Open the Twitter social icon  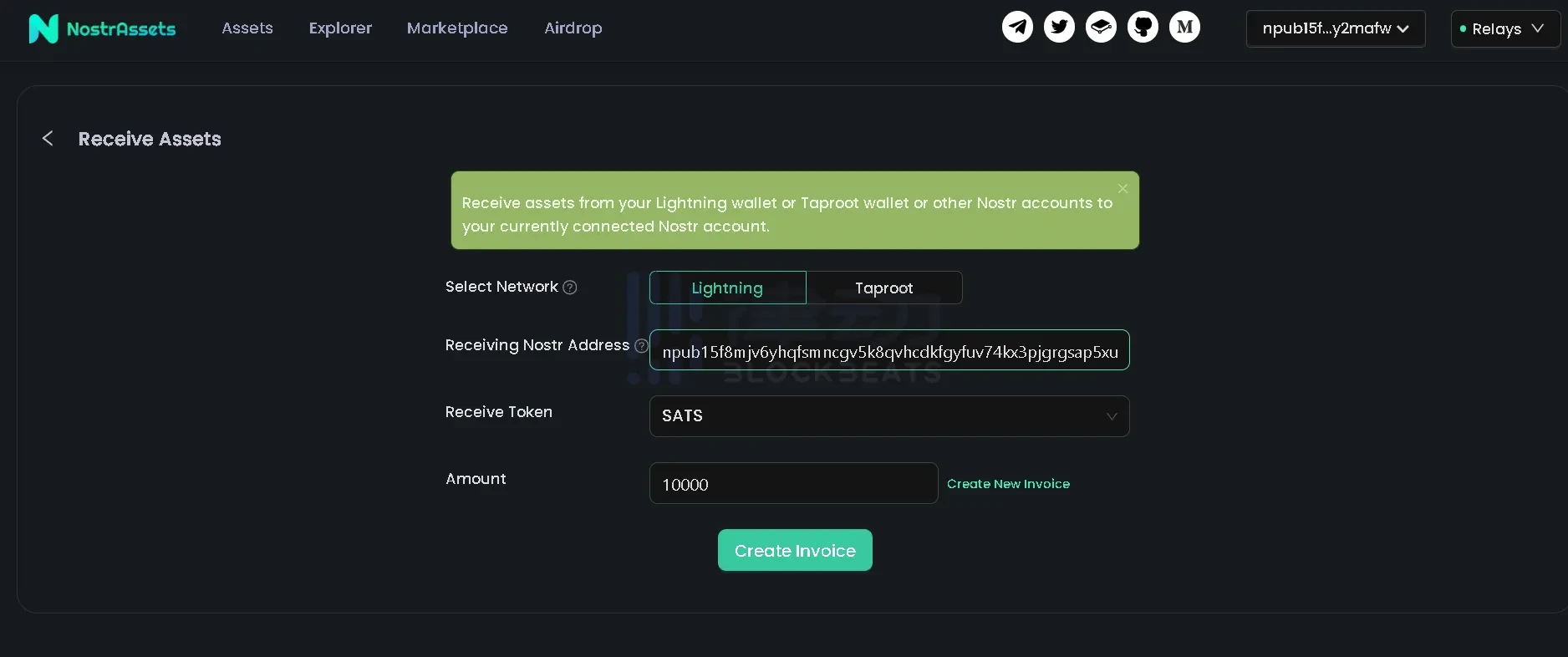coord(1059,28)
